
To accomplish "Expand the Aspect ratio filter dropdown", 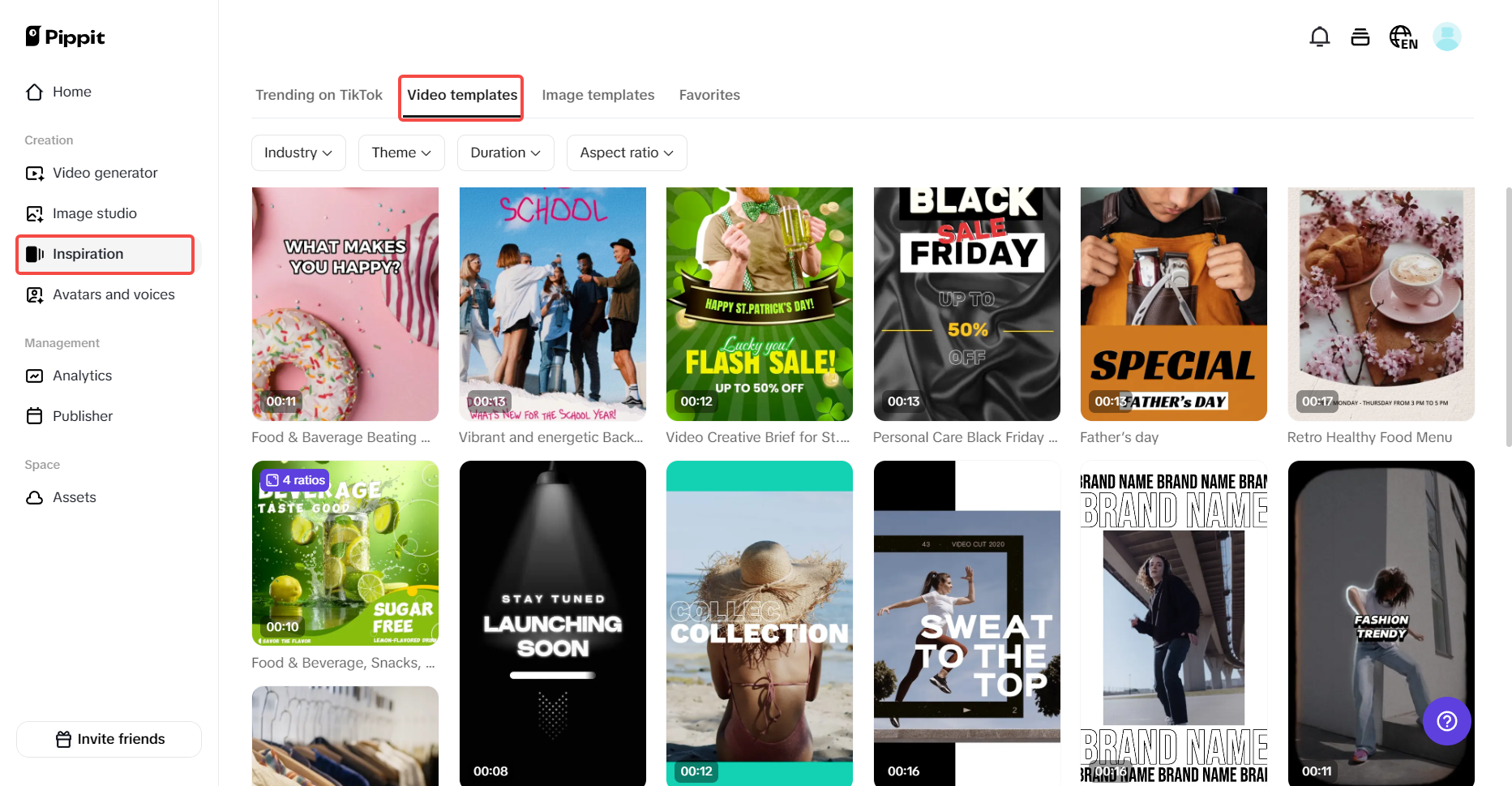I will pos(627,152).
